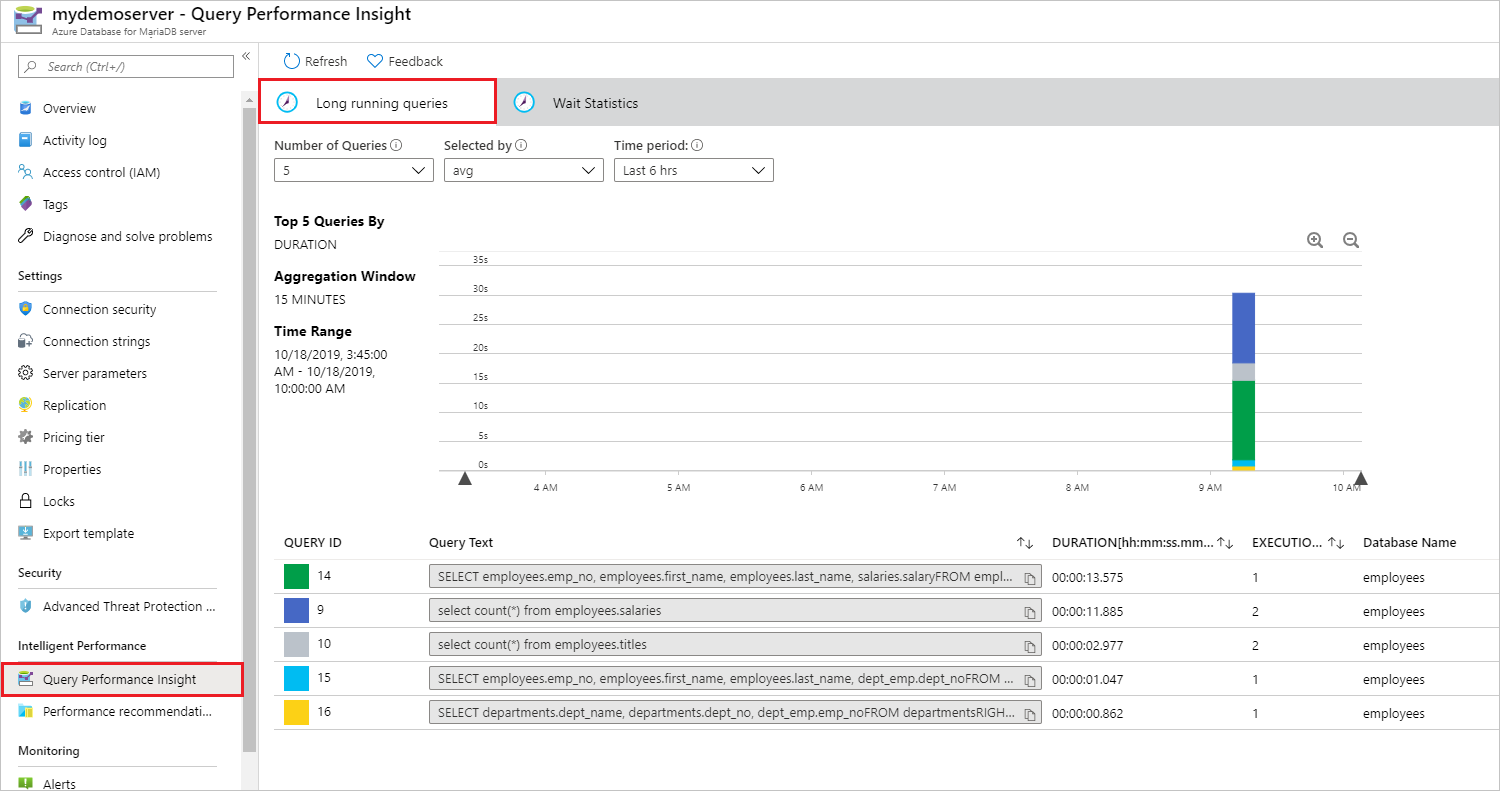Open the Number of Queries dropdown
This screenshot has height=791, width=1500.
354,170
